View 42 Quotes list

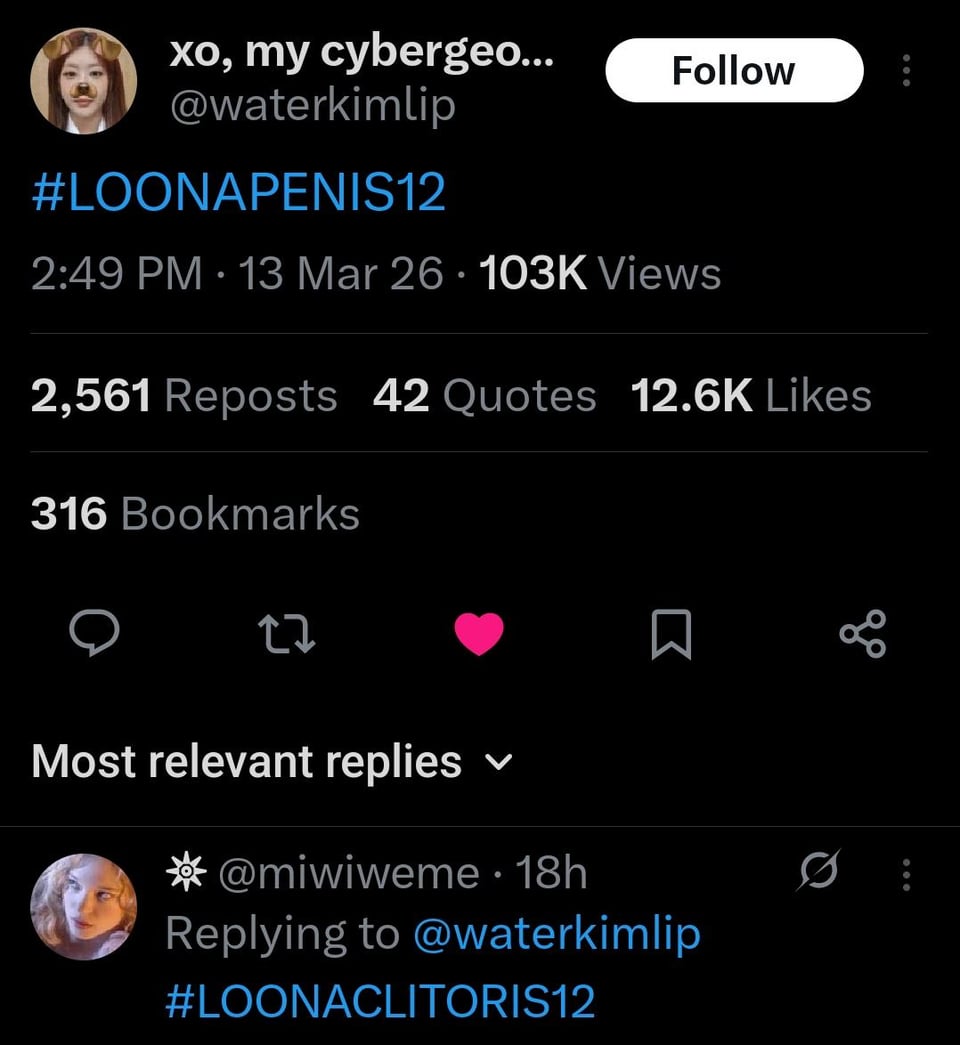pos(484,396)
